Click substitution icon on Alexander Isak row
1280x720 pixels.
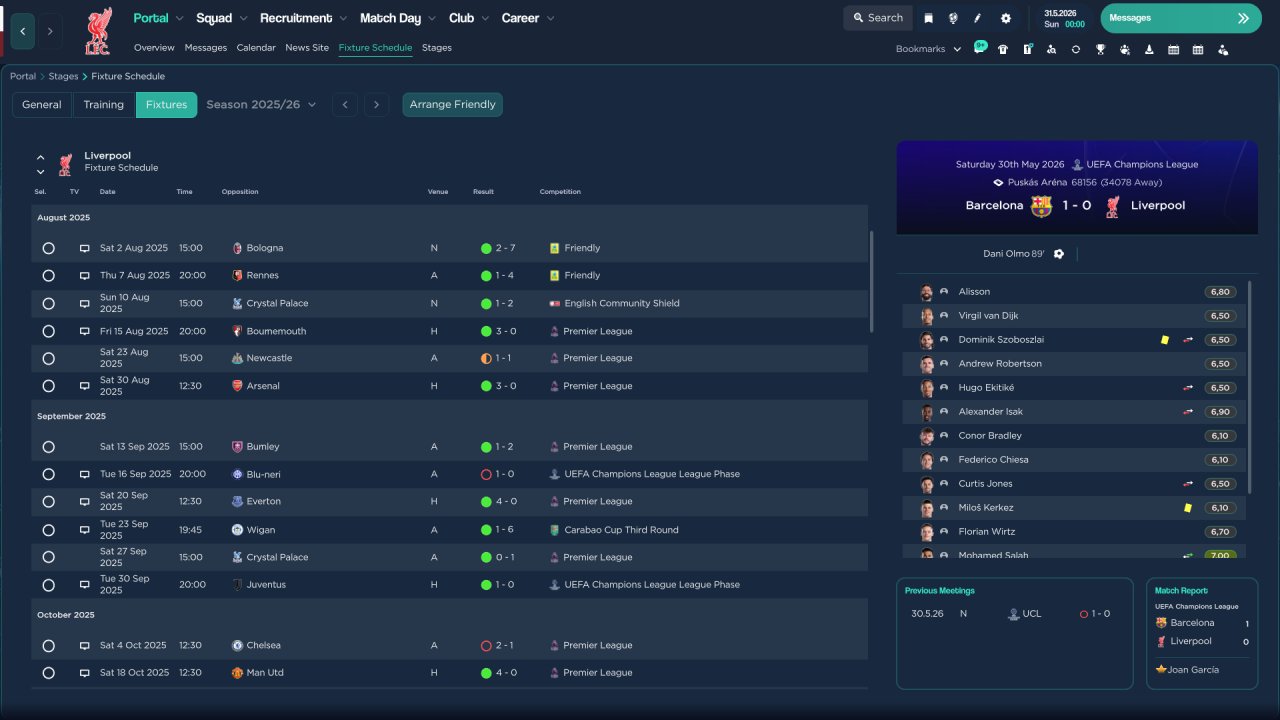coord(1188,412)
